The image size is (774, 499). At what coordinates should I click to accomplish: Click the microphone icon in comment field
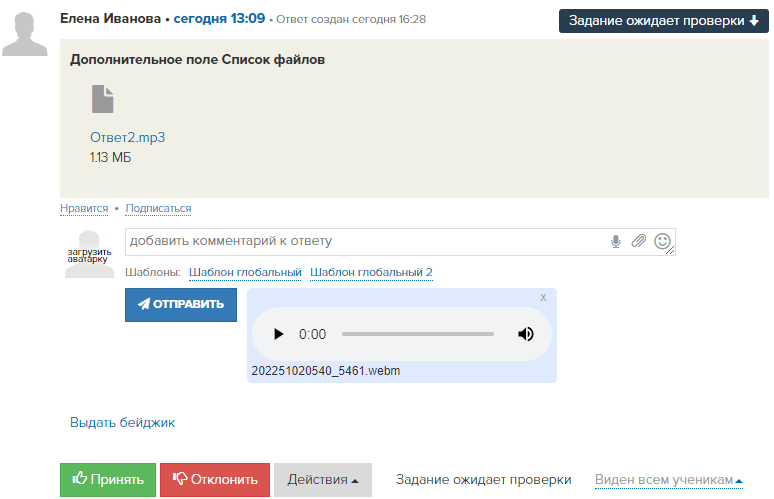click(616, 241)
